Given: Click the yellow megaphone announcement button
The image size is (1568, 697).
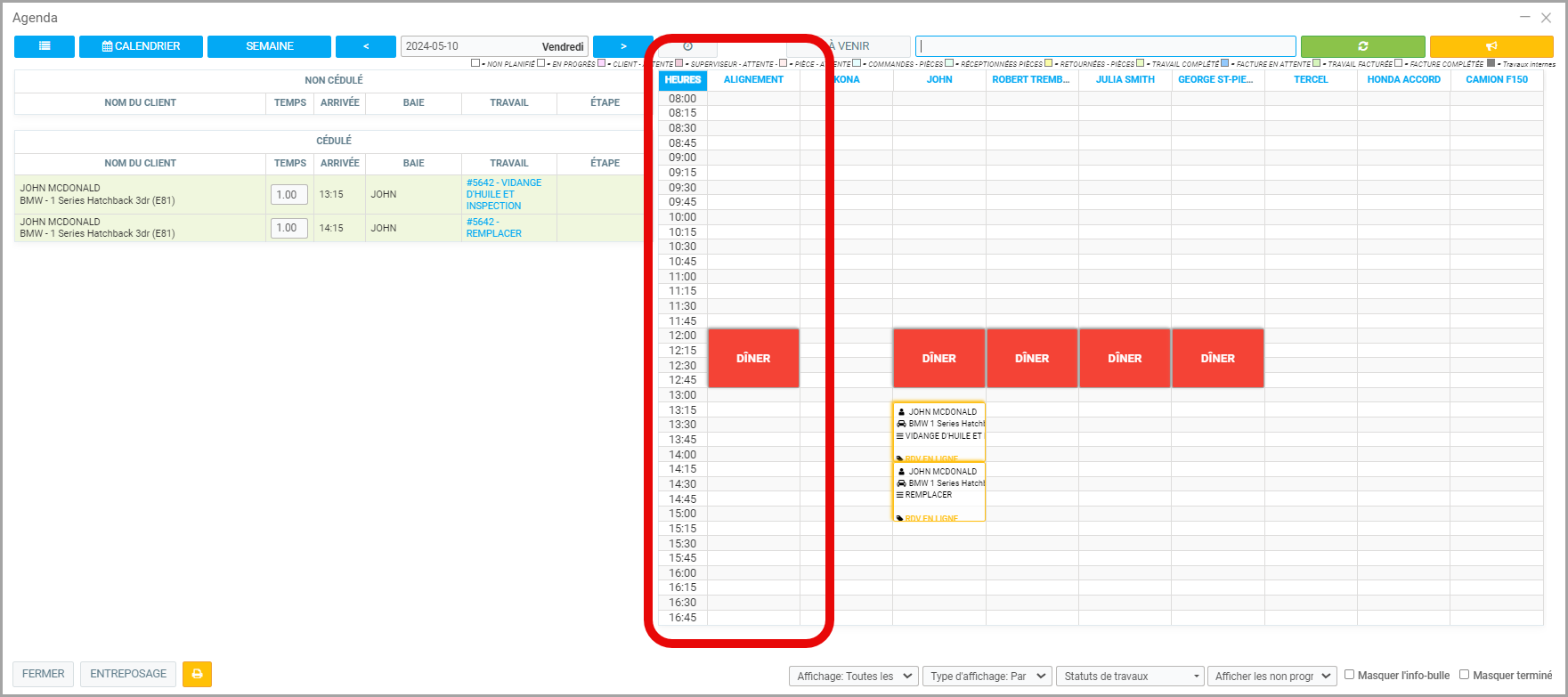Looking at the screenshot, I should (x=1491, y=46).
